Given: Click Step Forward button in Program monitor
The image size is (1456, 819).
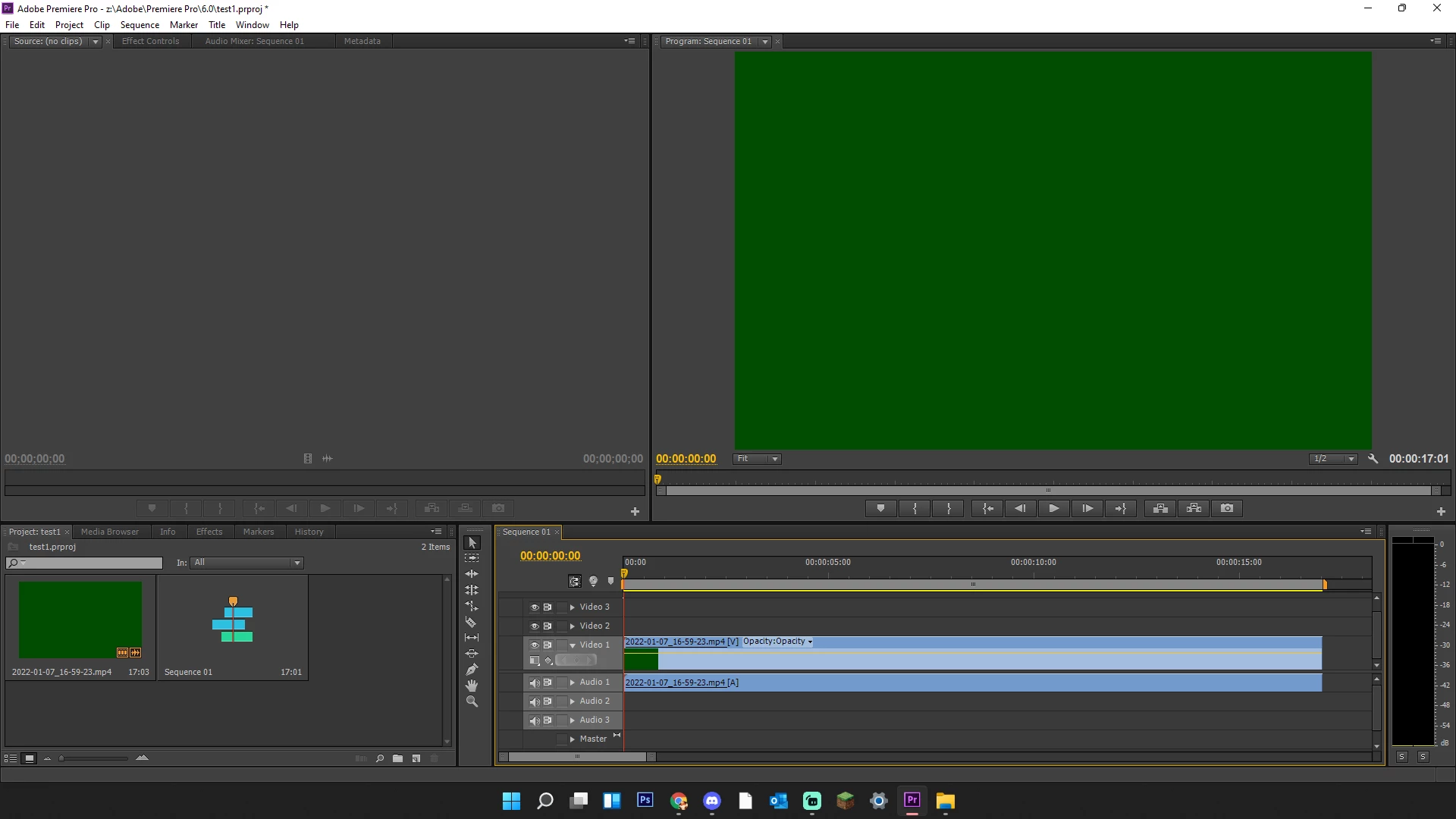Looking at the screenshot, I should 1087,508.
